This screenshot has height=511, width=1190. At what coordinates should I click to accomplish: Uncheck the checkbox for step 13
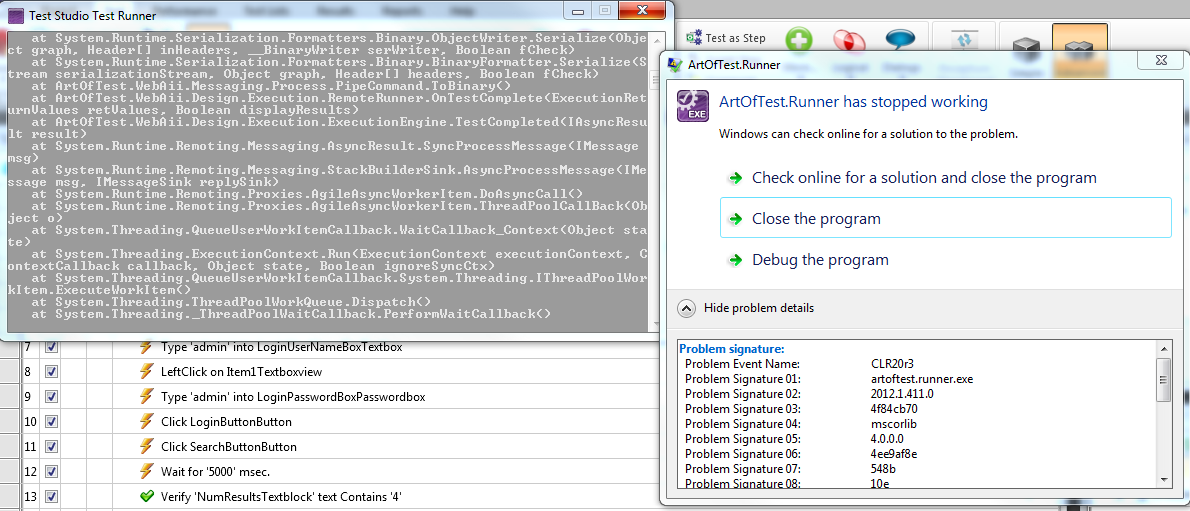click(x=52, y=497)
